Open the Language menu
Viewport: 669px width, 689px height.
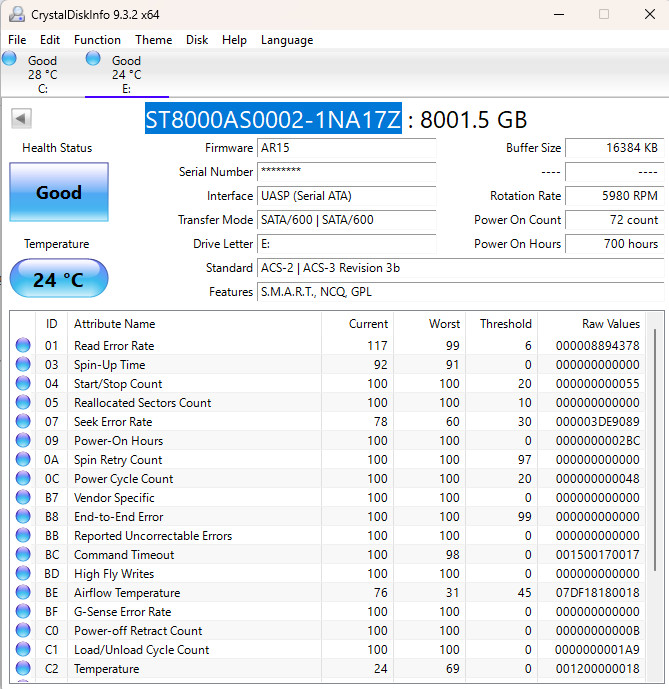coord(287,40)
